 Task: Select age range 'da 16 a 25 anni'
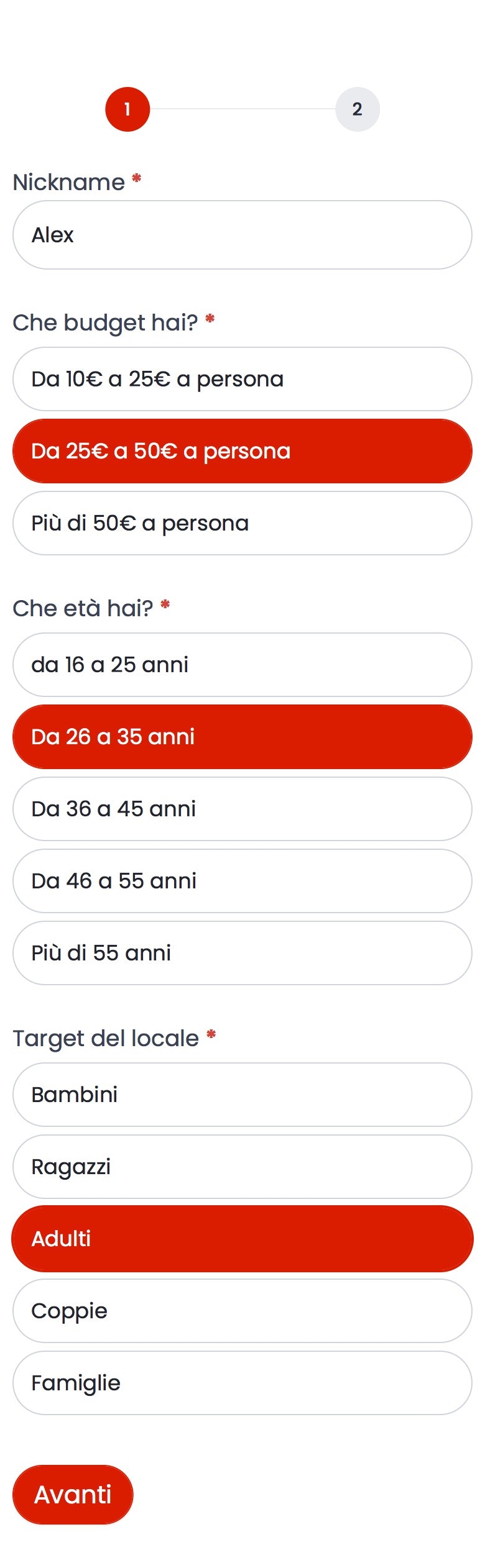click(x=242, y=664)
